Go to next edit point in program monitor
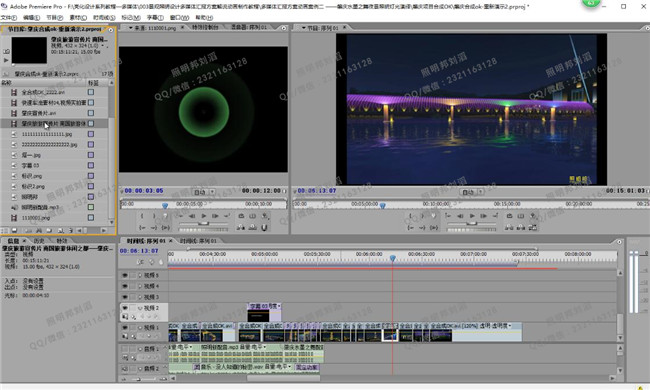This screenshot has width=650, height=390. tap(495, 216)
